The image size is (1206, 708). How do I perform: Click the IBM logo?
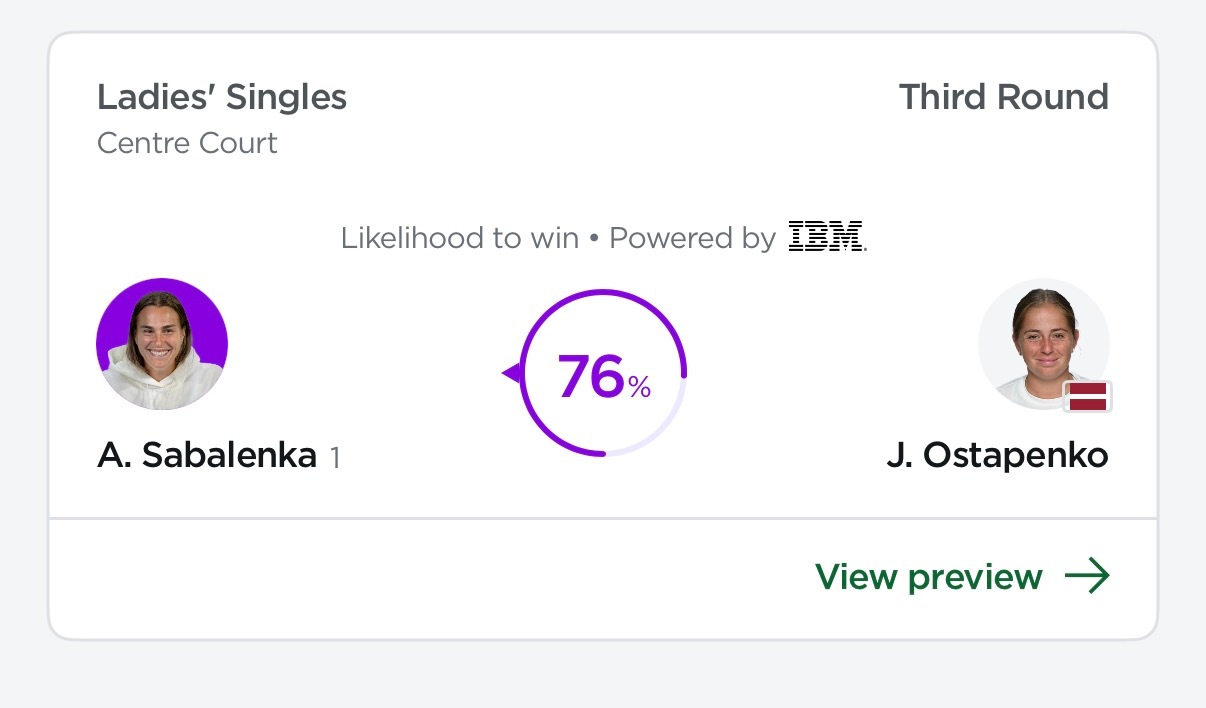[x=826, y=237]
